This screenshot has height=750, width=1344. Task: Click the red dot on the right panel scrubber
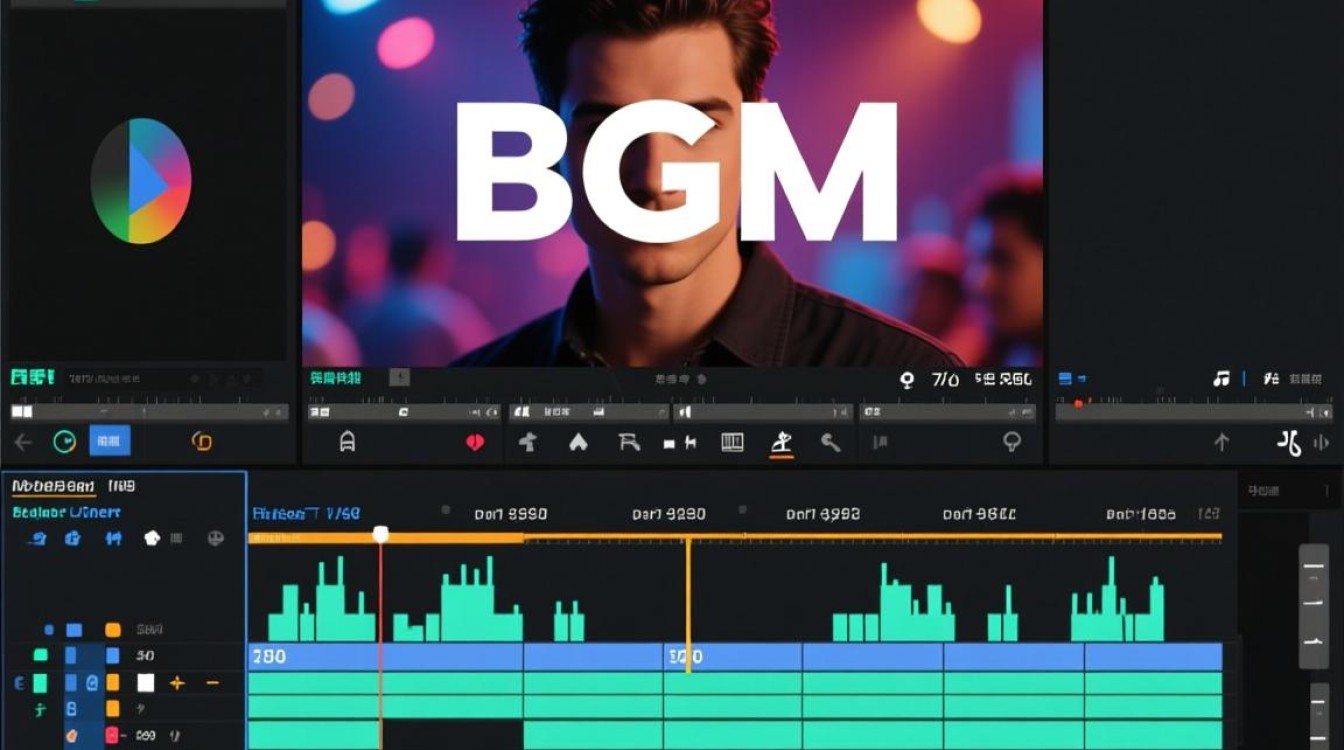1078,404
